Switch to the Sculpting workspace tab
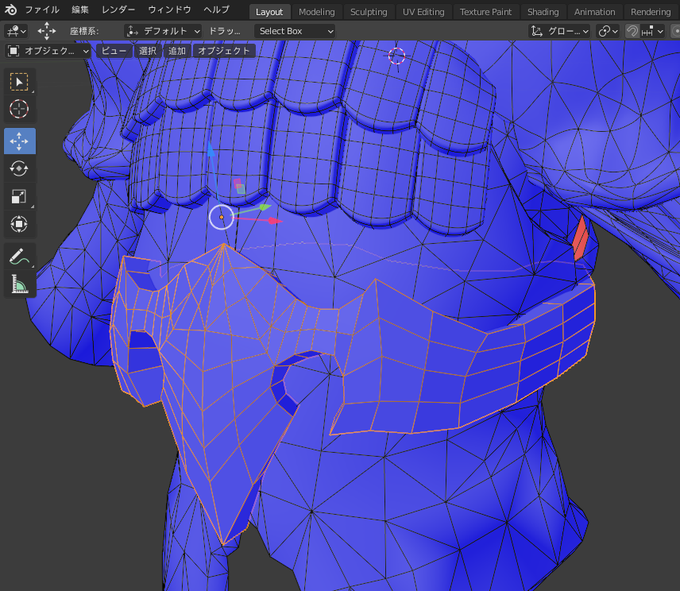Image resolution: width=680 pixels, height=591 pixels. click(x=369, y=12)
